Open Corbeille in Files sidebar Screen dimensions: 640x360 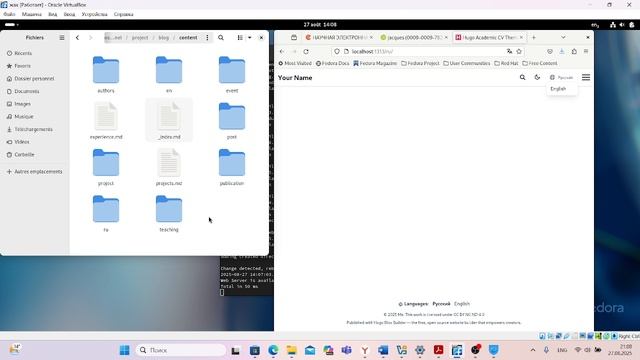point(24,154)
